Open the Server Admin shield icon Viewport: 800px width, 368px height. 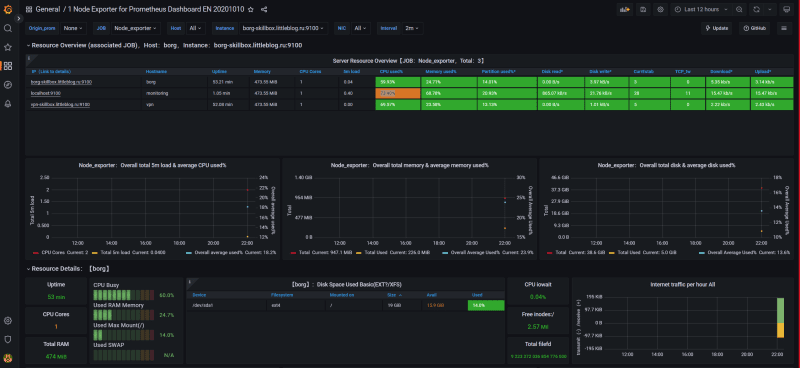[8, 339]
